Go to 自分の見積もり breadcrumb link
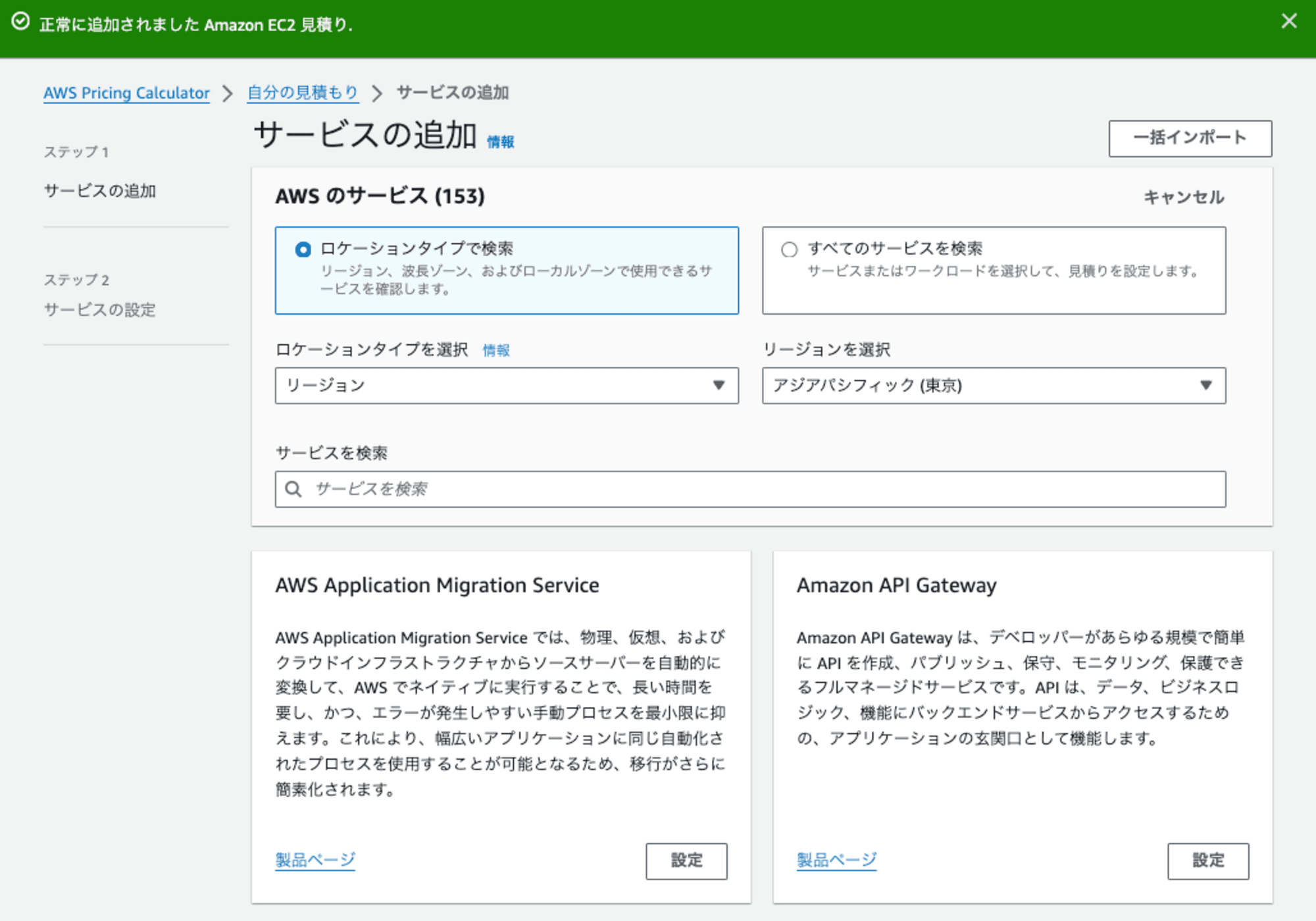Image resolution: width=1316 pixels, height=921 pixels. click(x=303, y=93)
